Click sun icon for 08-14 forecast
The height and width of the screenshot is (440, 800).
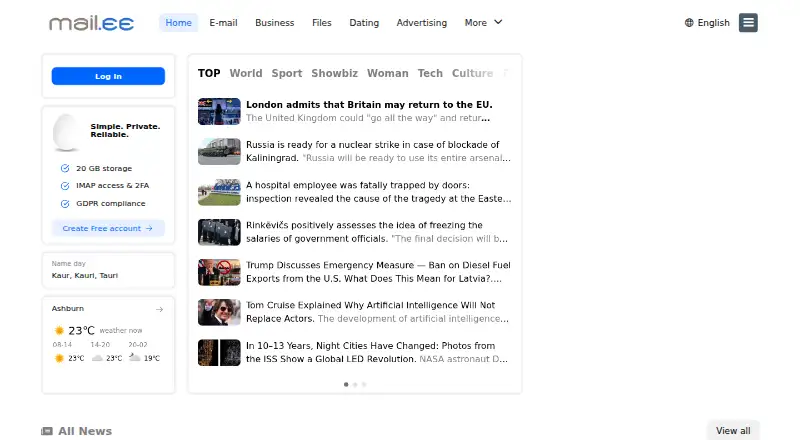coord(59,358)
